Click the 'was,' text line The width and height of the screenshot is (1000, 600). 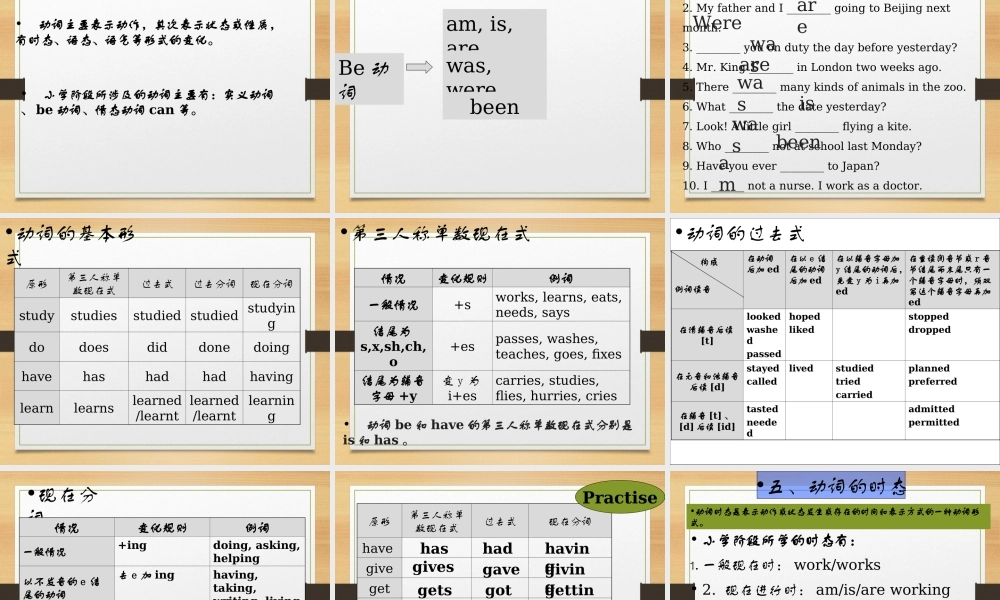[469, 66]
